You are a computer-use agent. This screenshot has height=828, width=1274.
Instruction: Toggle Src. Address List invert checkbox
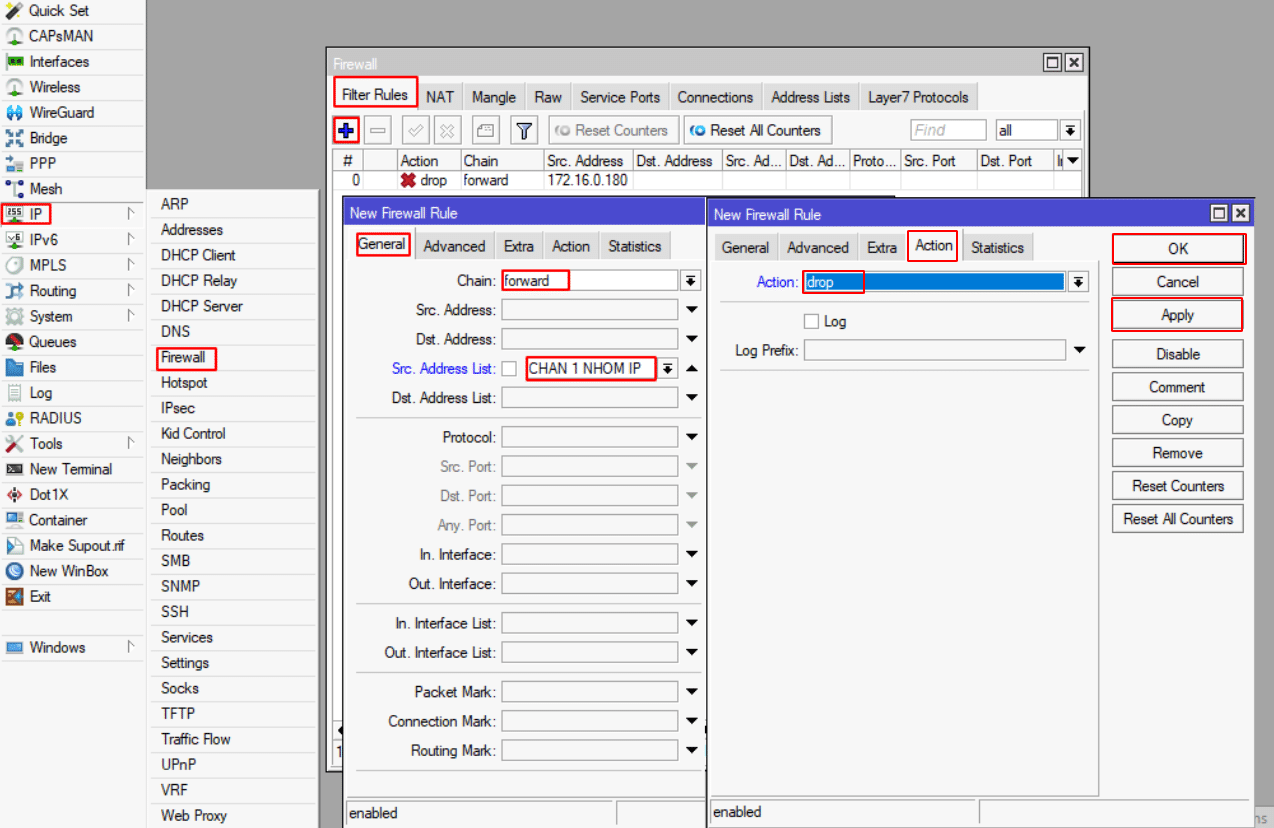tap(509, 369)
